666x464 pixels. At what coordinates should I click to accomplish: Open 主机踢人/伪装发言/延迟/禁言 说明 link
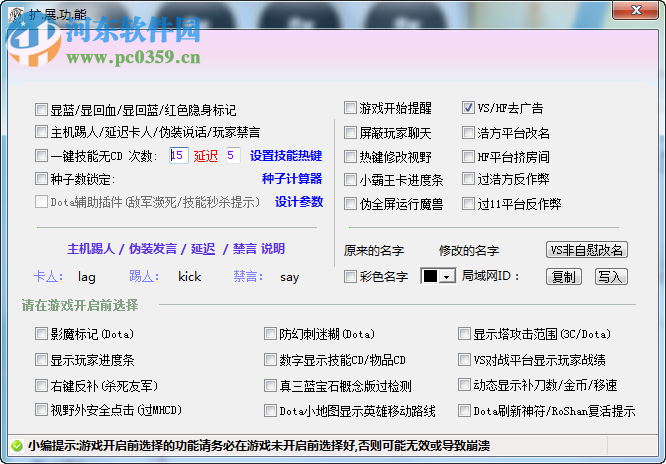tap(176, 249)
